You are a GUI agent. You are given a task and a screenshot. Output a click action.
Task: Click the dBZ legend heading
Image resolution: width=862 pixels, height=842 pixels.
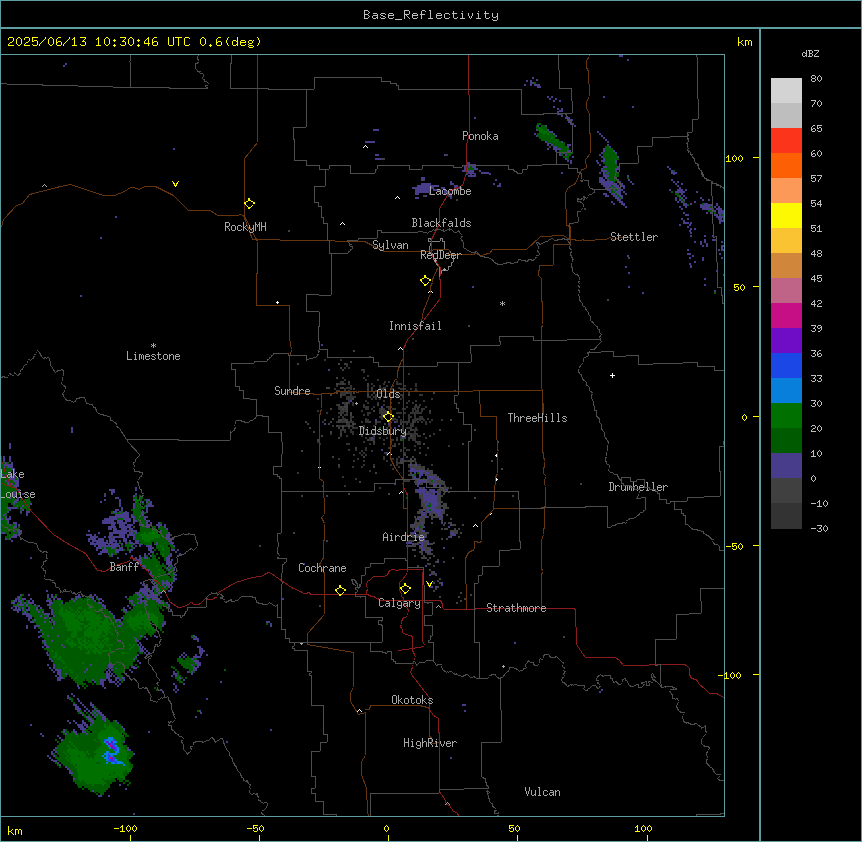[810, 54]
